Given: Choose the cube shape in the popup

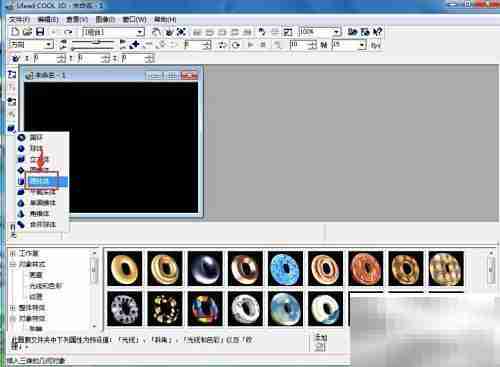Looking at the screenshot, I should click(x=43, y=159).
